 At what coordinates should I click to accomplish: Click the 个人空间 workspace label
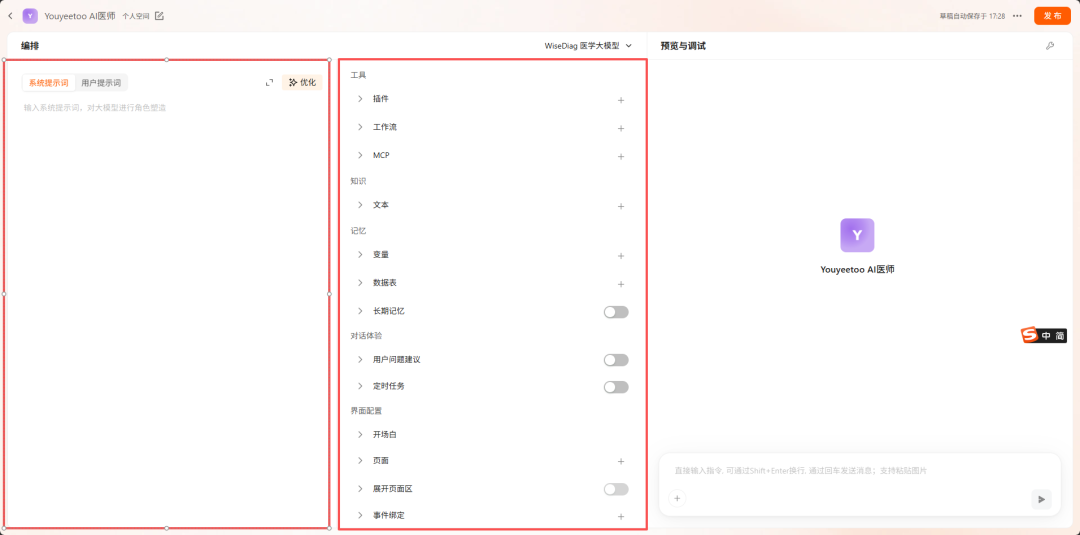(136, 16)
